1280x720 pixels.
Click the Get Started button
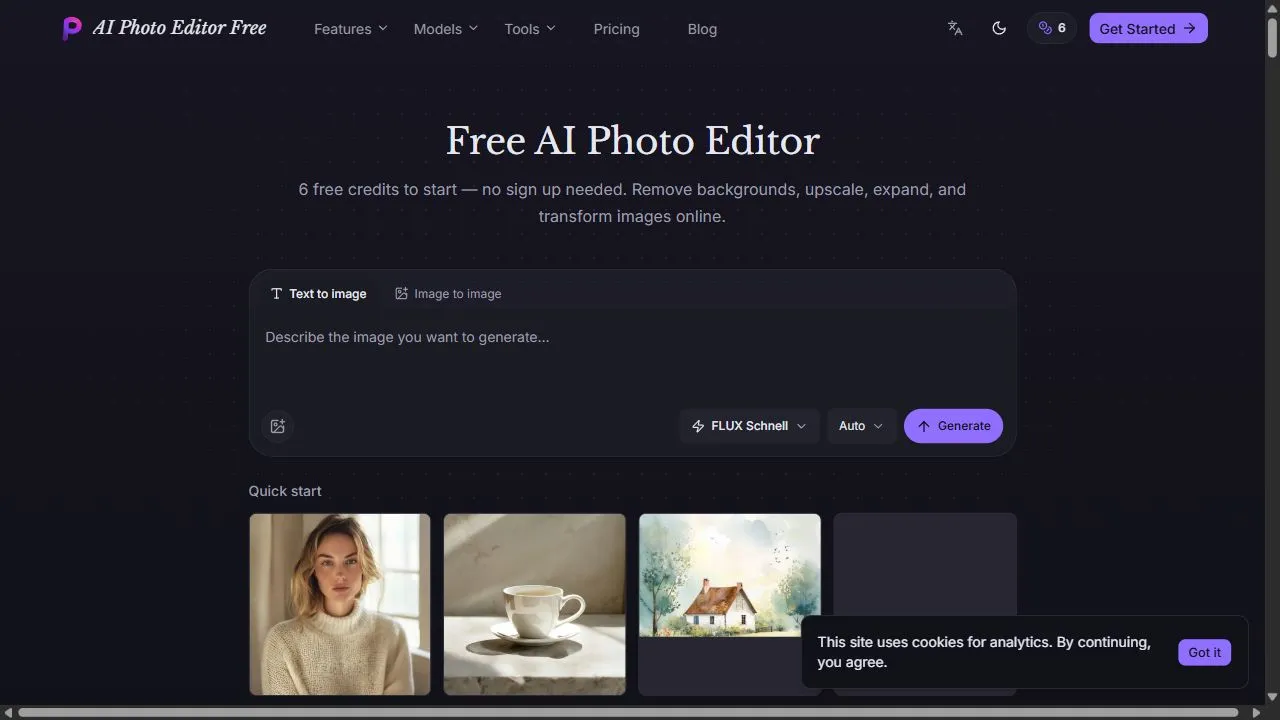click(1148, 28)
